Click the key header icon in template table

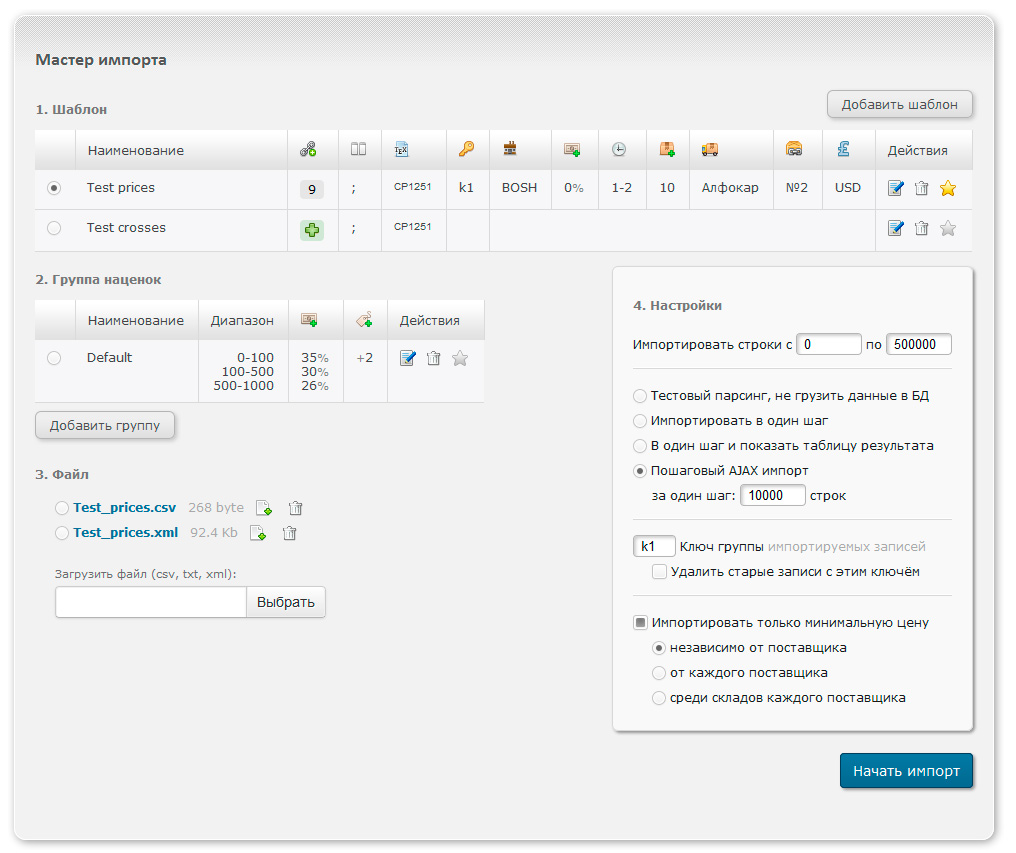click(467, 149)
